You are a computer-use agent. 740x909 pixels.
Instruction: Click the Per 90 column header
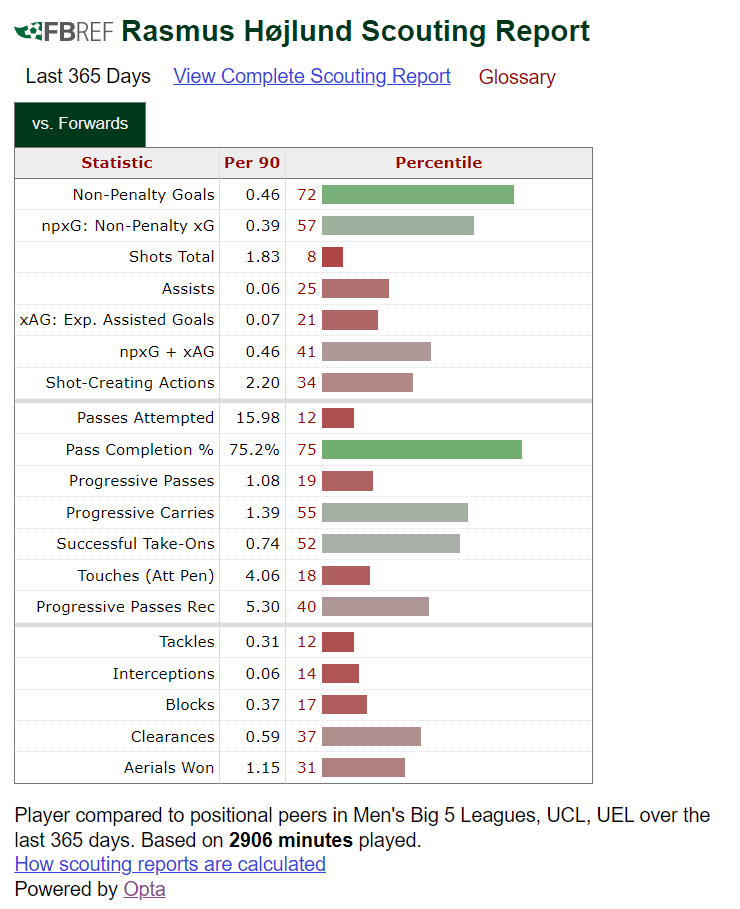click(252, 163)
